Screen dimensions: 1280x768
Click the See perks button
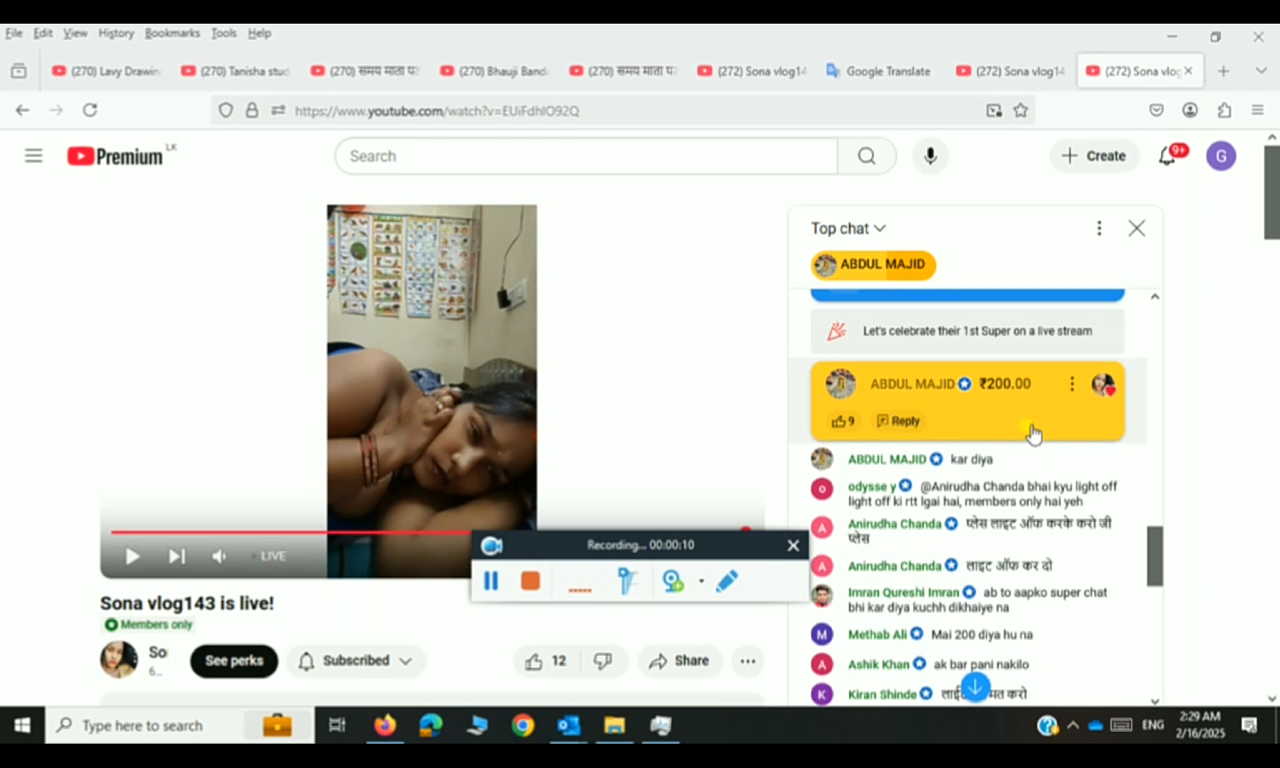[x=234, y=661]
